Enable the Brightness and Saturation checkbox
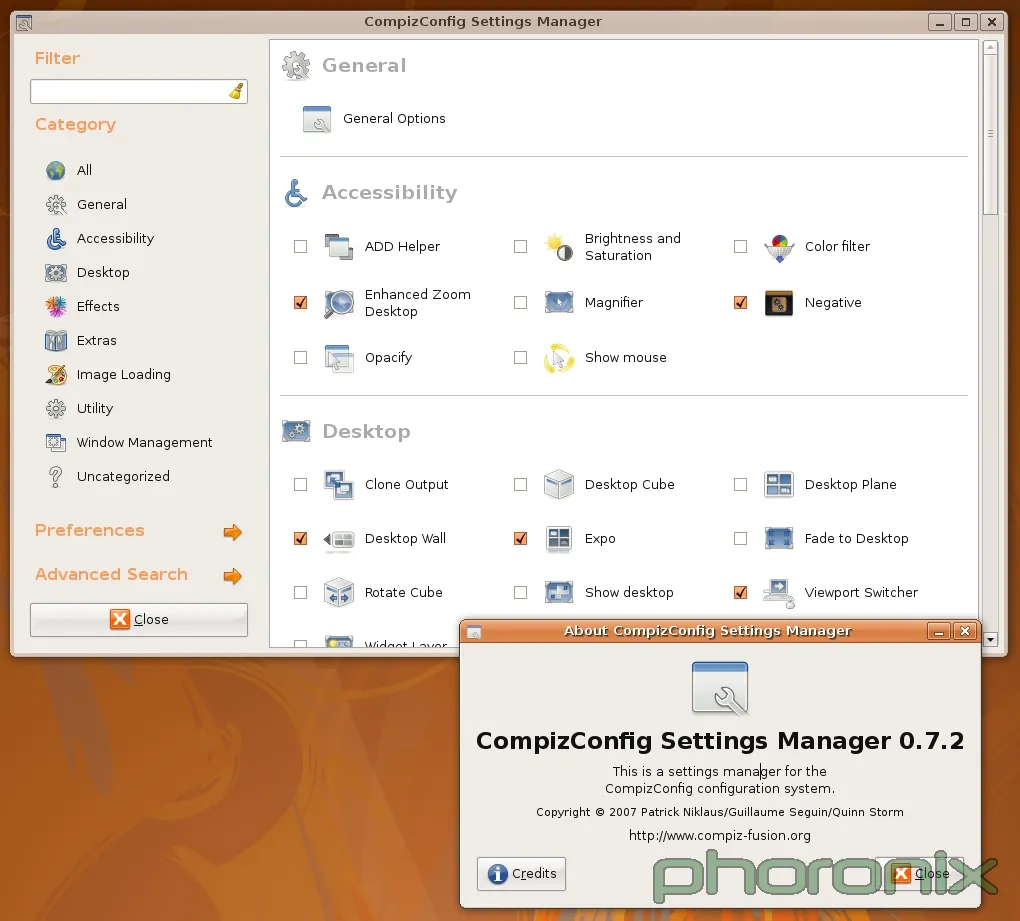The height and width of the screenshot is (921, 1020). pyautogui.click(x=520, y=247)
